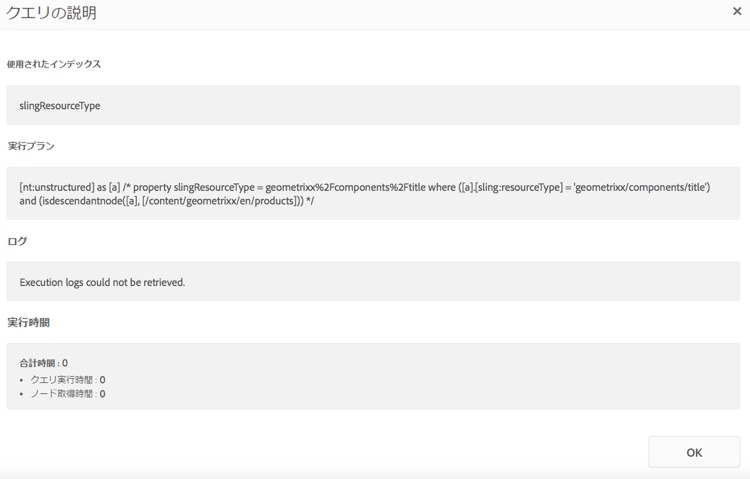Screen dimensions: 750x479
Task: Click the 実行時間 section heading
Action: point(28,323)
